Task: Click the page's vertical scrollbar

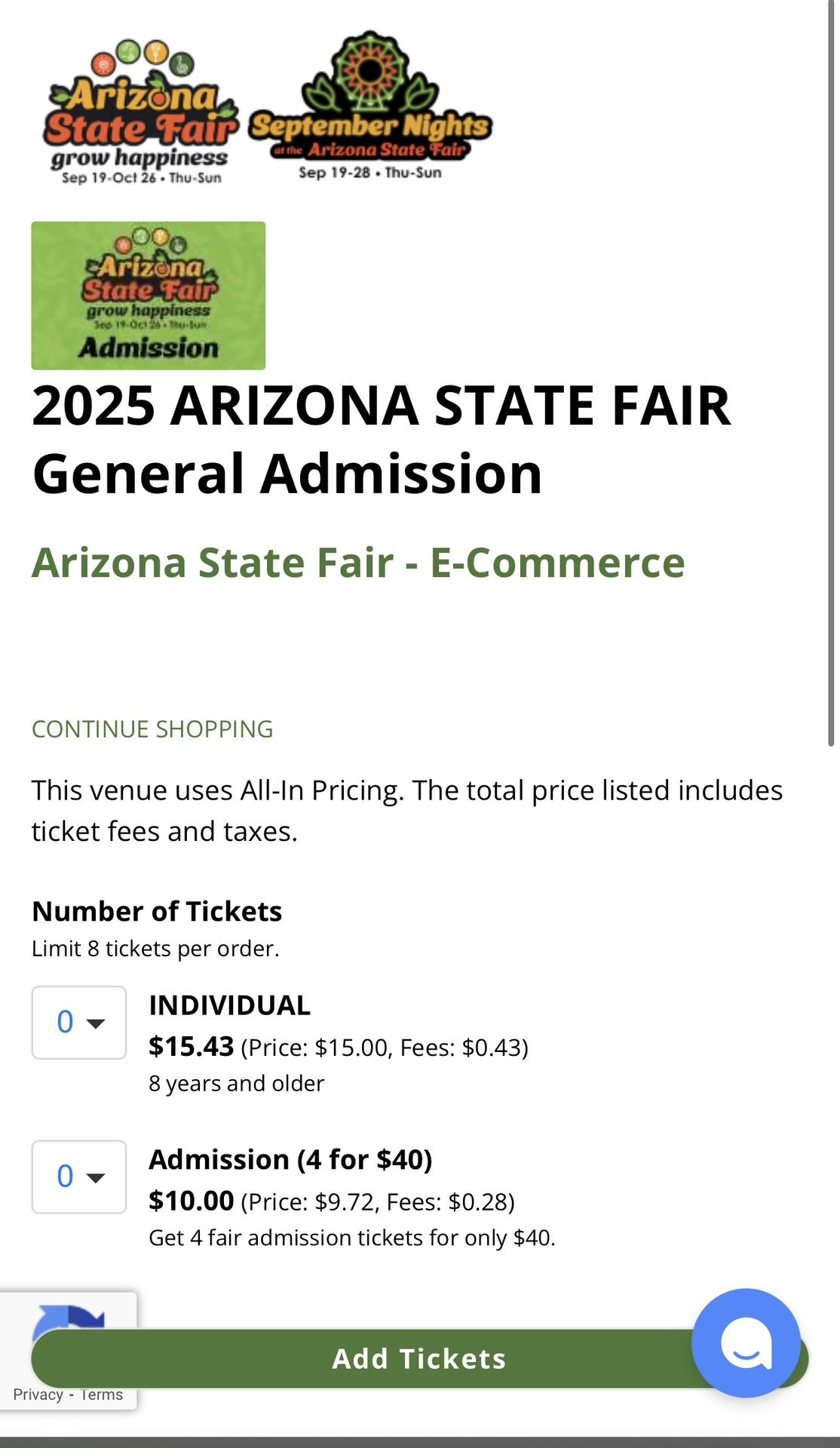Action: (x=830, y=377)
